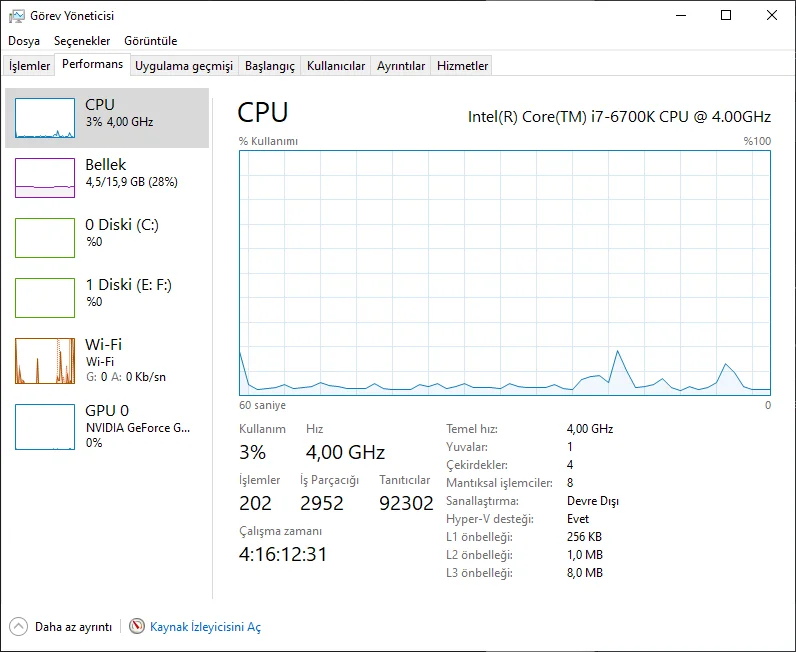Viewport: 796px width, 652px height.
Task: Open the Hizmetler tab
Action: pyautogui.click(x=463, y=66)
